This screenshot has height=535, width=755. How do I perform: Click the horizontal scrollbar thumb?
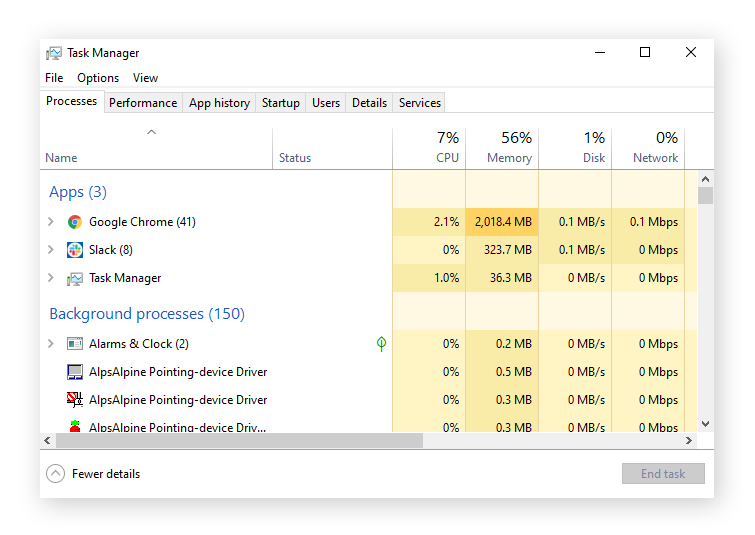pos(238,441)
